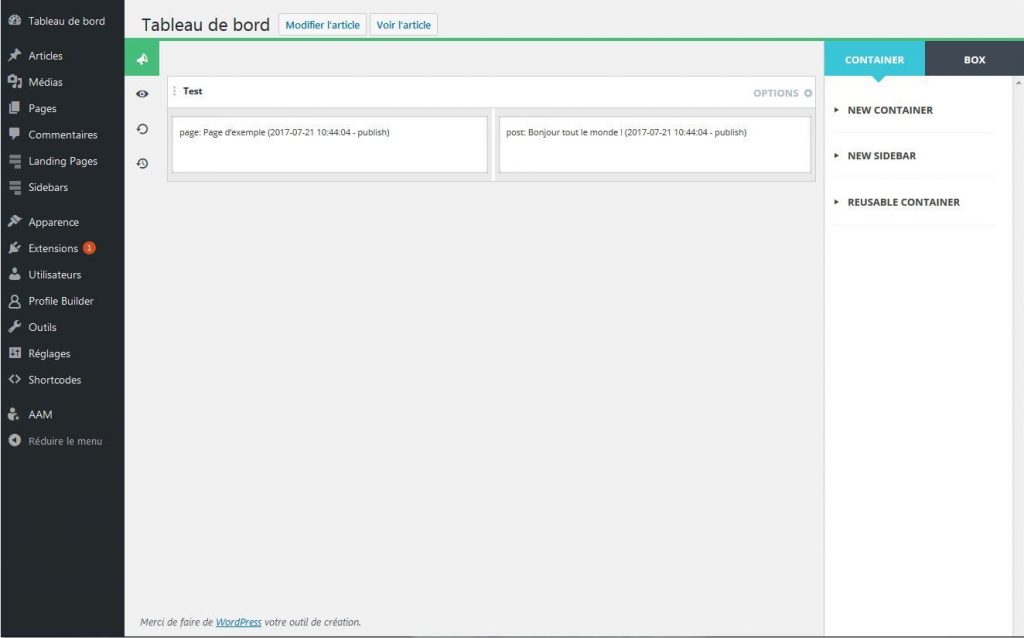Screen dimensions: 1024x638
Task: Switch to the CONTAINER tab
Action: click(874, 59)
